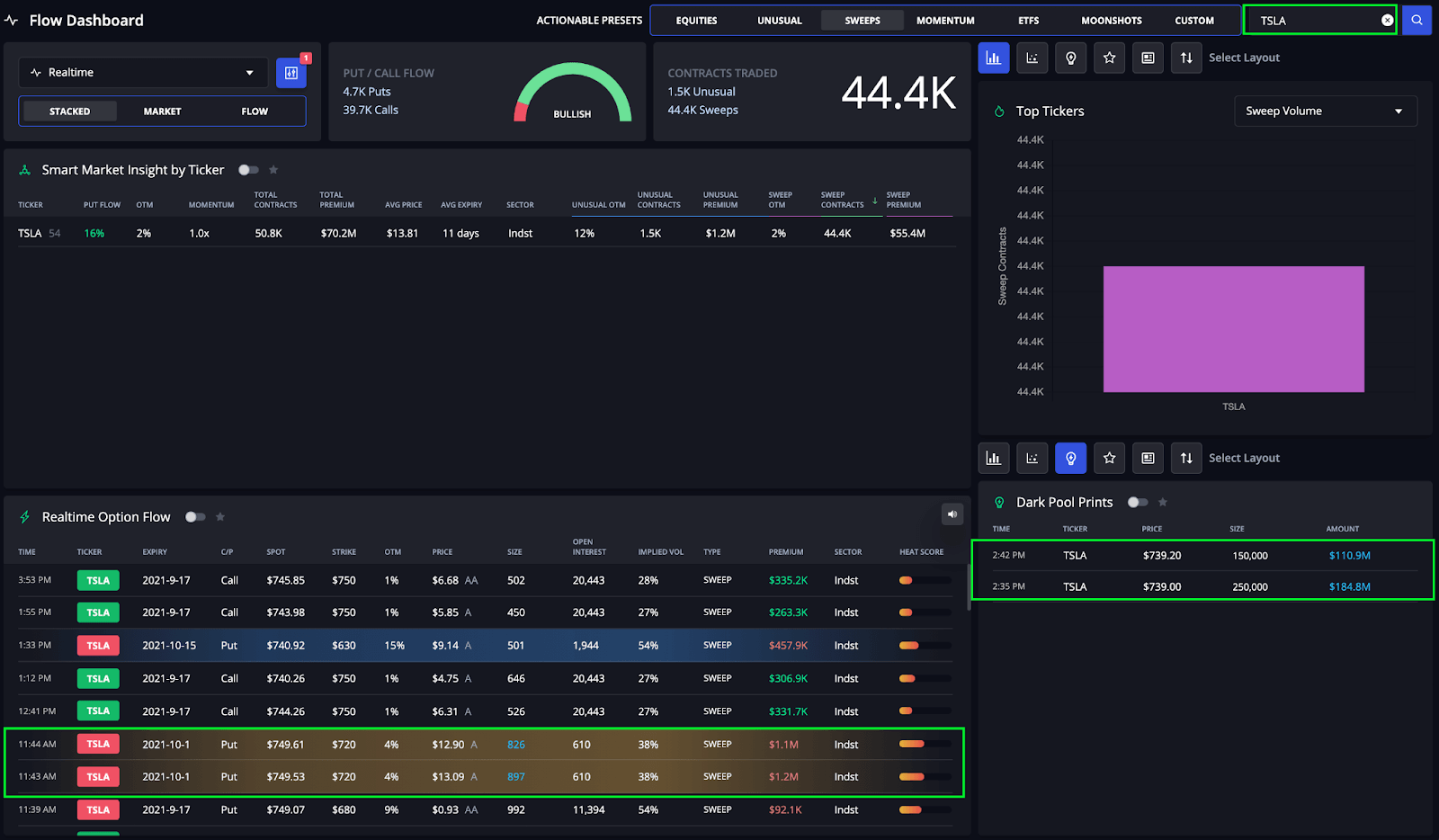The width and height of the screenshot is (1439, 840).
Task: Select the Sweeps preset tab
Action: click(863, 21)
